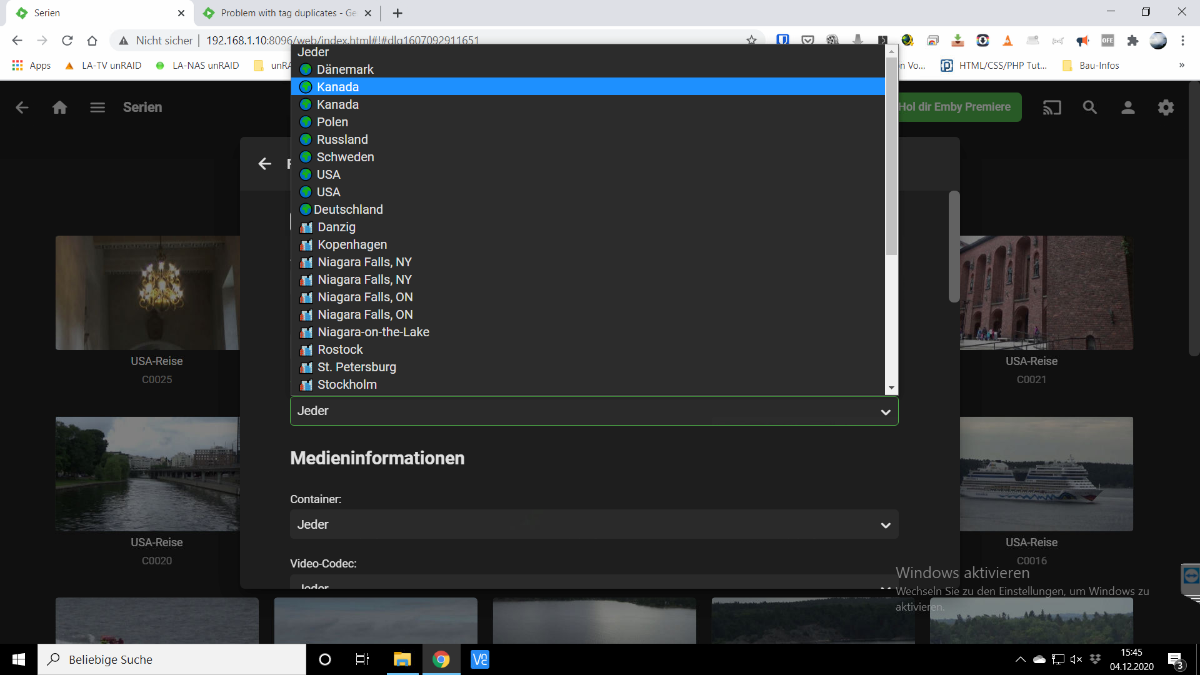Go back using Emby header arrow

click(x=22, y=107)
